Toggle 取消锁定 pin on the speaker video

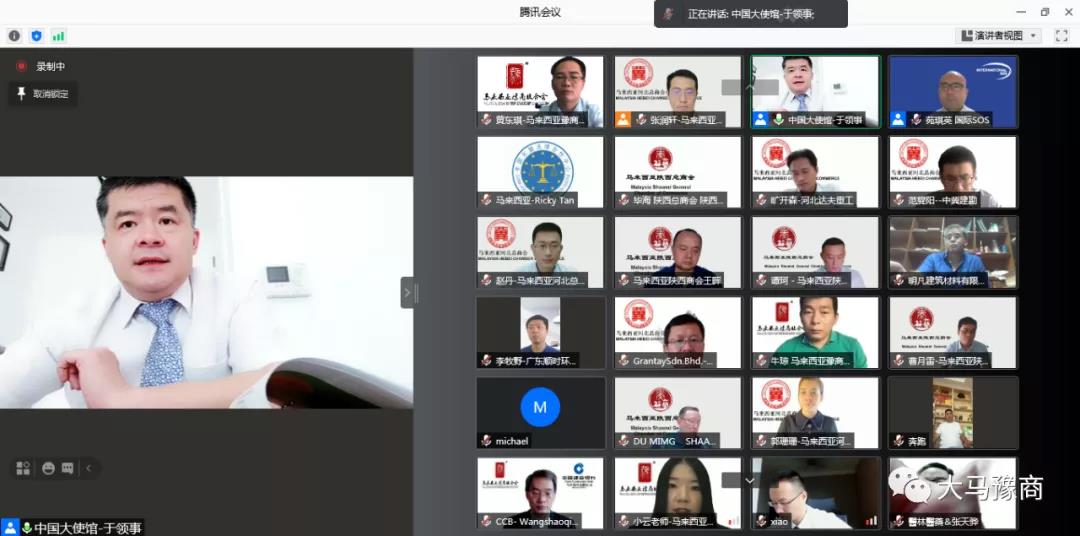tap(43, 94)
